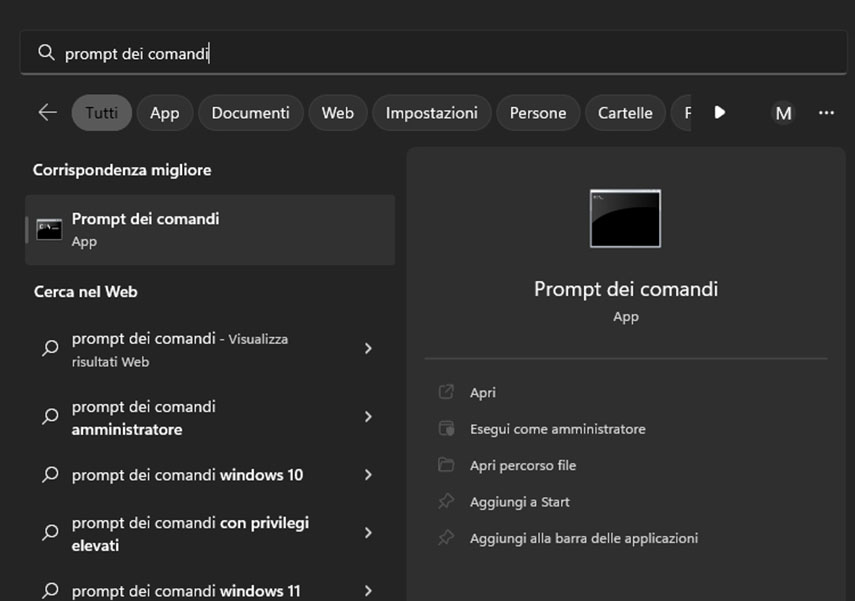Show more filters with the play arrow
The width and height of the screenshot is (855, 601).
coord(720,112)
